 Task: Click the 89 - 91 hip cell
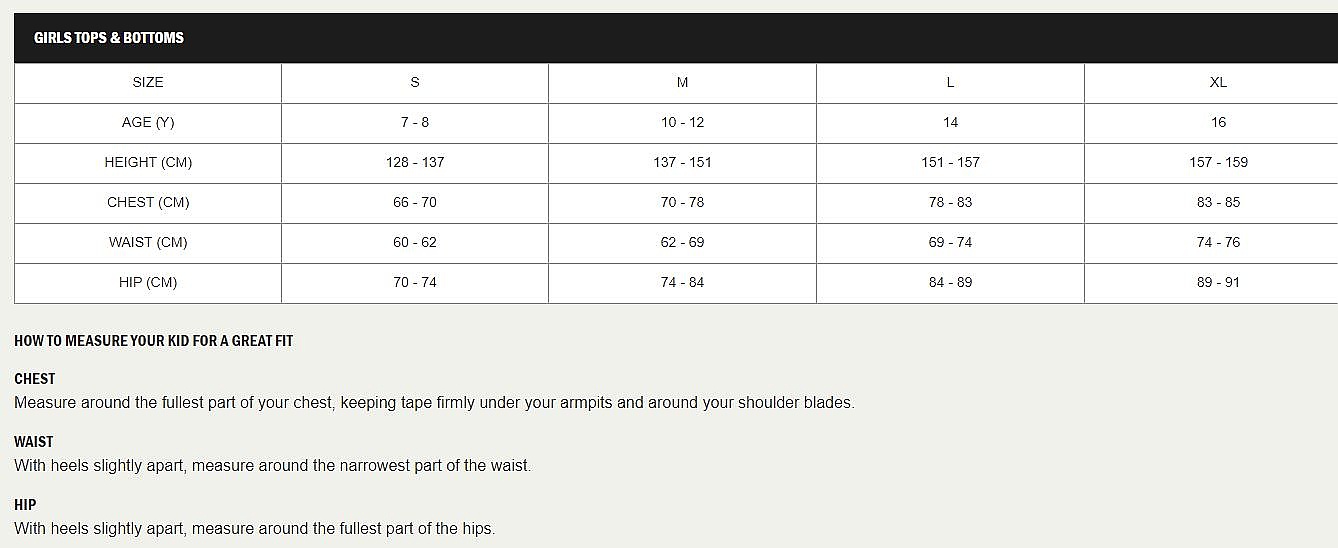pos(1218,282)
